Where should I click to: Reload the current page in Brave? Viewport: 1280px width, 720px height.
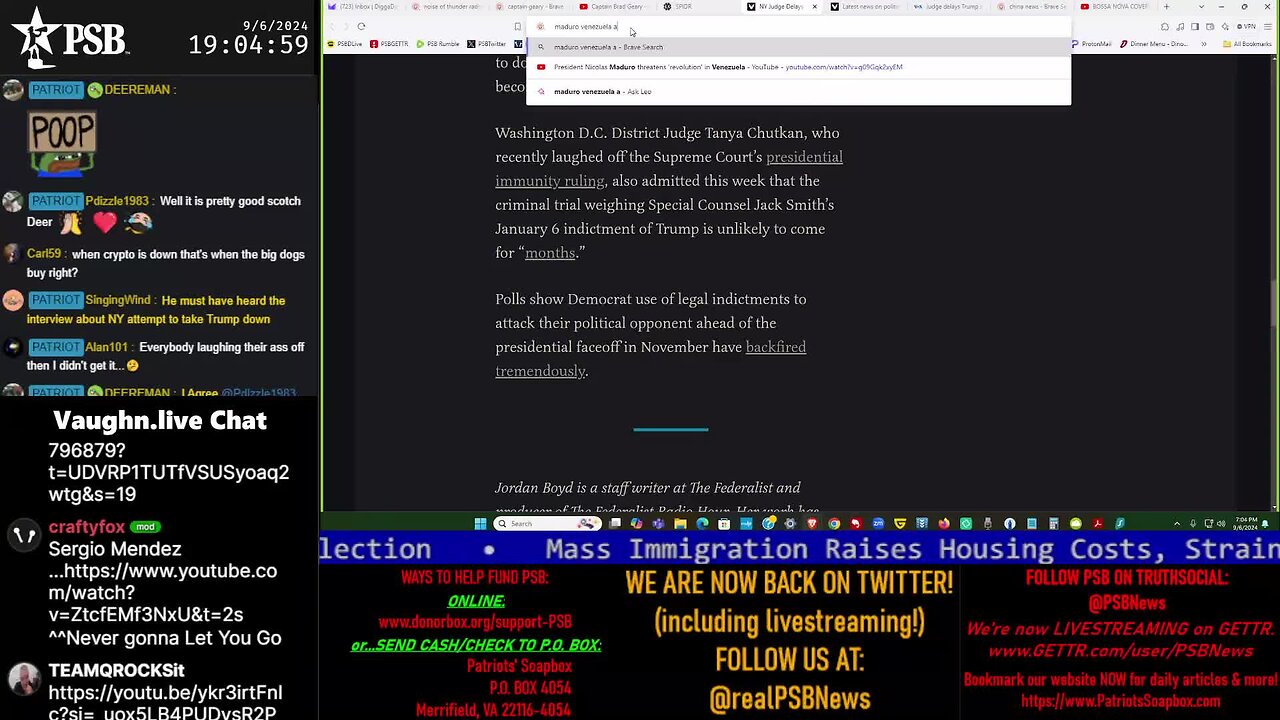click(x=361, y=26)
